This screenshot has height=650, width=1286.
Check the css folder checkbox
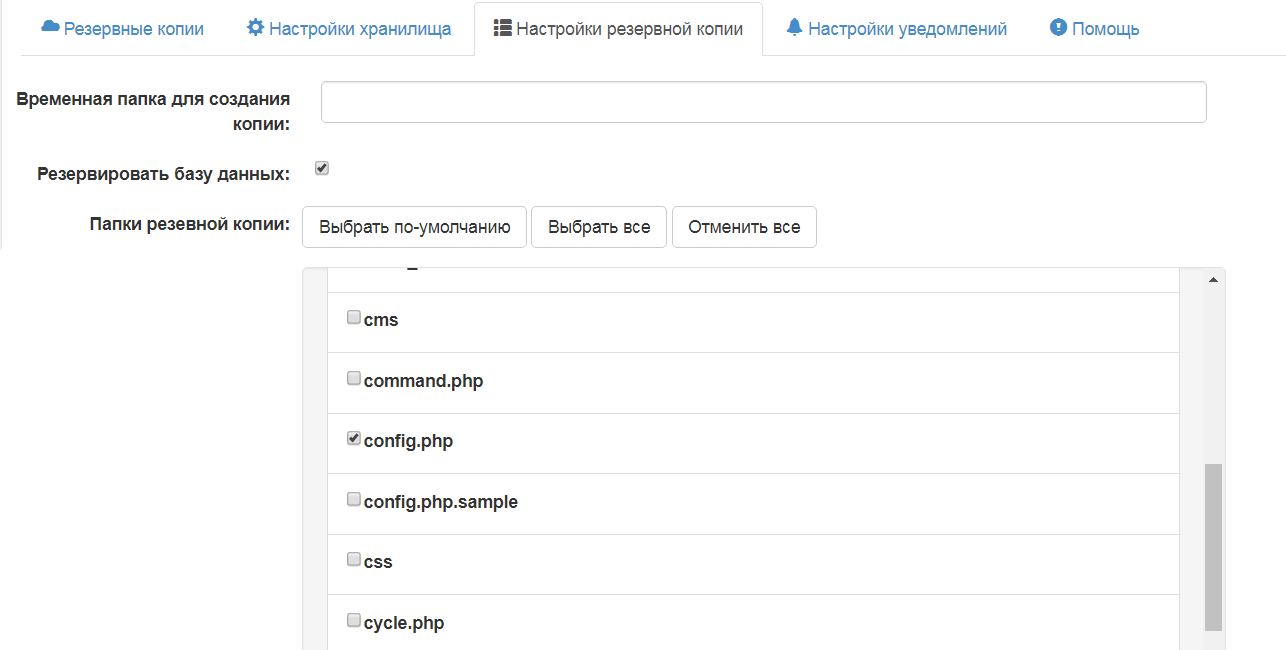[353, 559]
